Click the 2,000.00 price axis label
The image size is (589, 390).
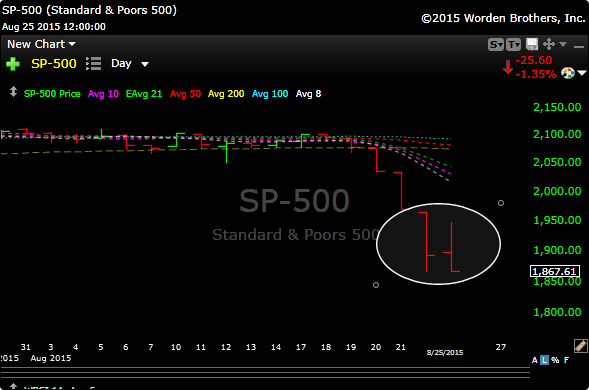tap(557, 191)
